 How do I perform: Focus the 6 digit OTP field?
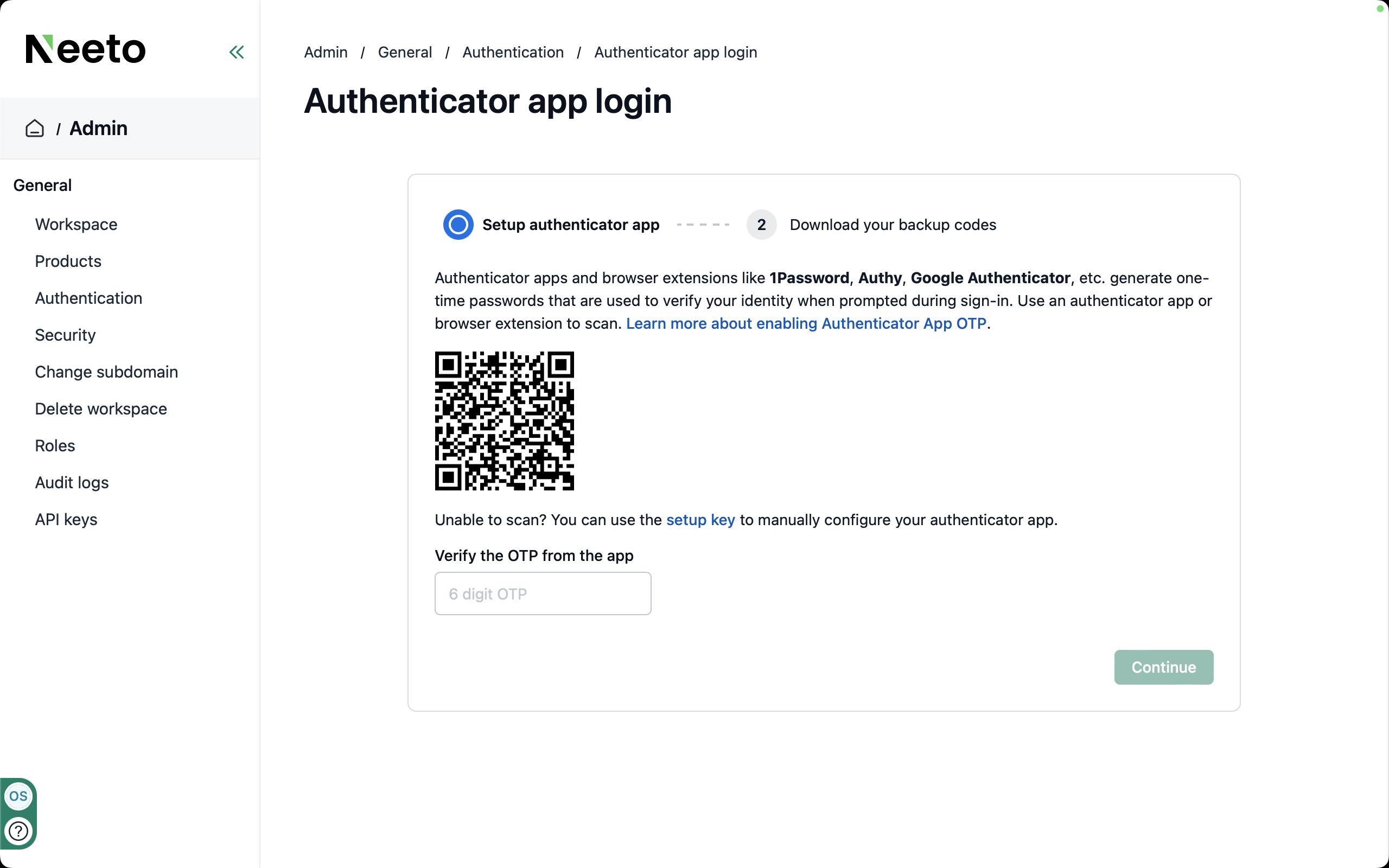tap(543, 593)
